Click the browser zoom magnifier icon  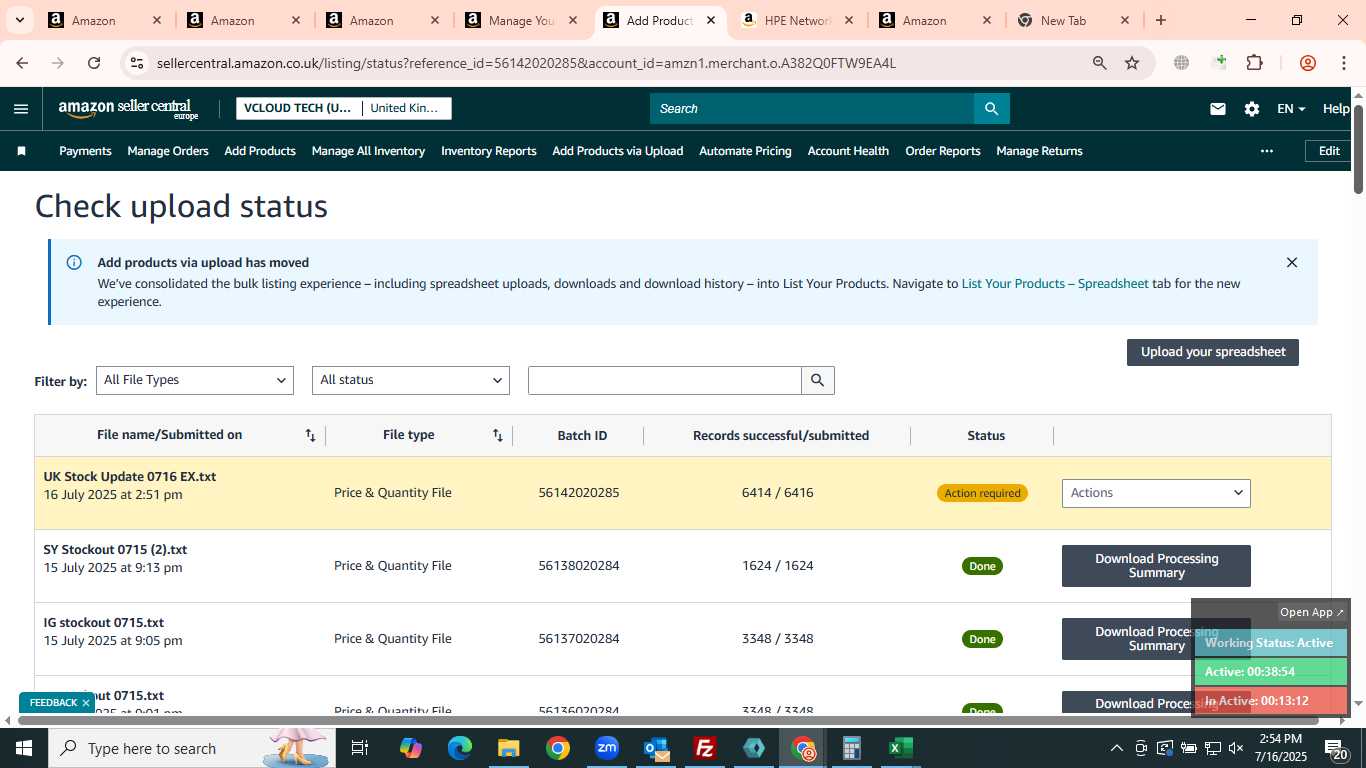pyautogui.click(x=1100, y=63)
